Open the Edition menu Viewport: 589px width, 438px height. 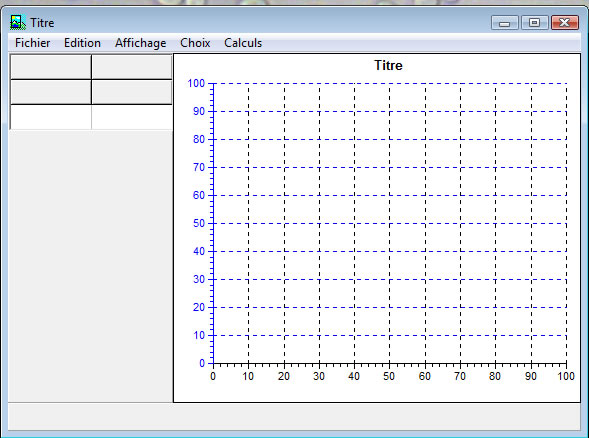[x=82, y=43]
